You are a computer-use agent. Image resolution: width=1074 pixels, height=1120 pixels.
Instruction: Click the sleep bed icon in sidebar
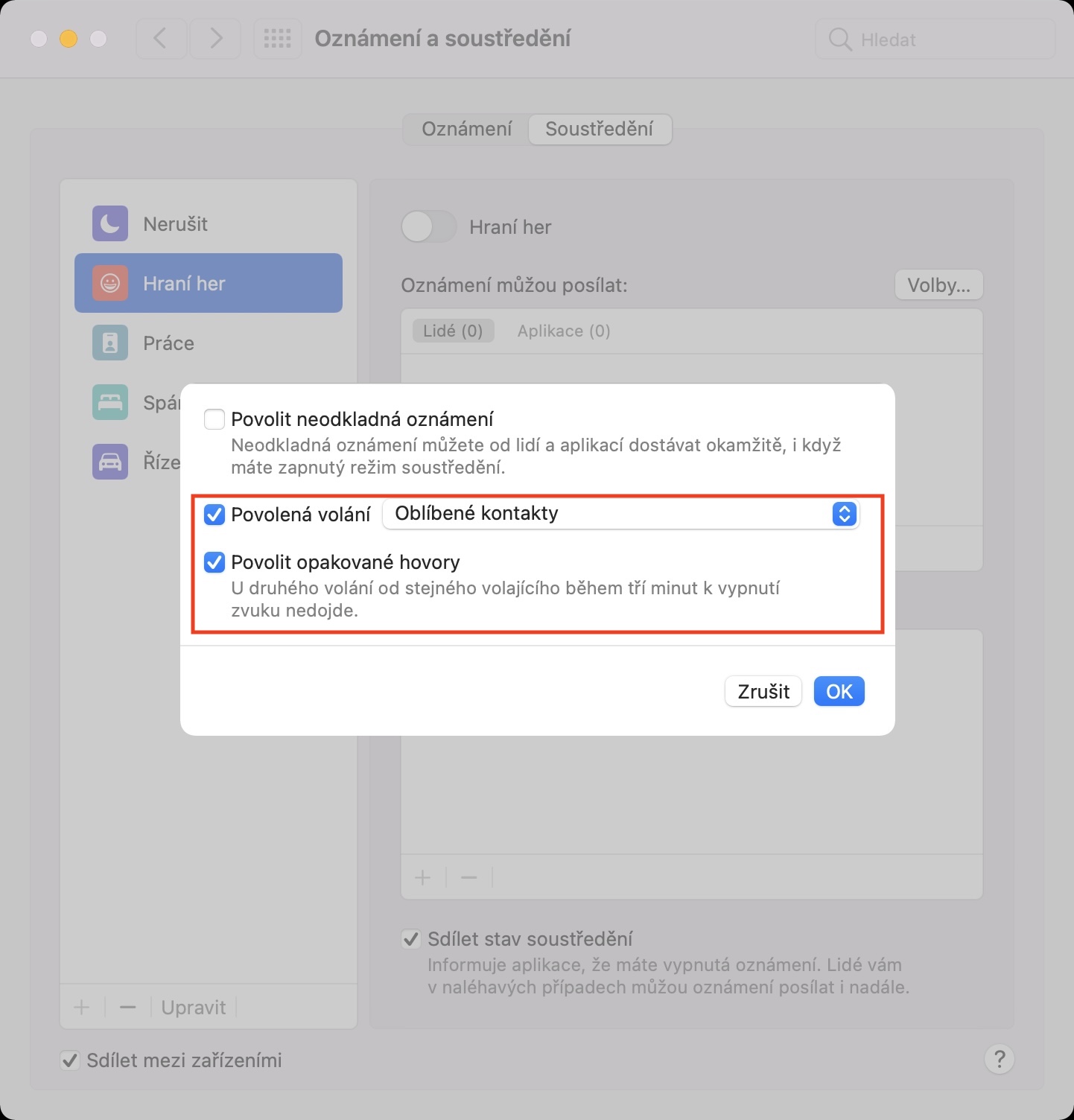click(110, 402)
